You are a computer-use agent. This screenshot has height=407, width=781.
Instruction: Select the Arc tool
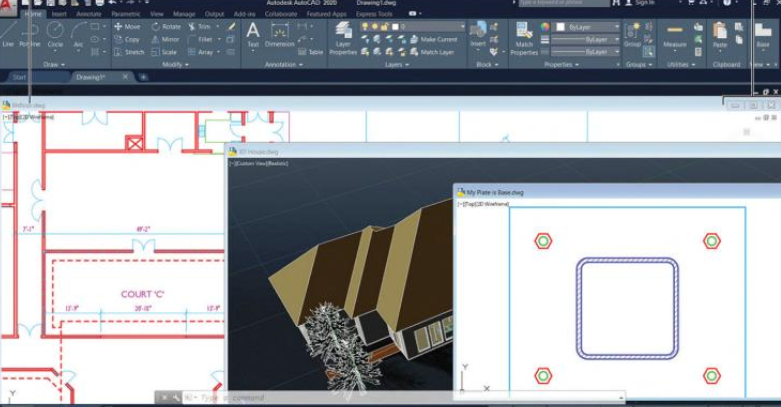pyautogui.click(x=79, y=35)
